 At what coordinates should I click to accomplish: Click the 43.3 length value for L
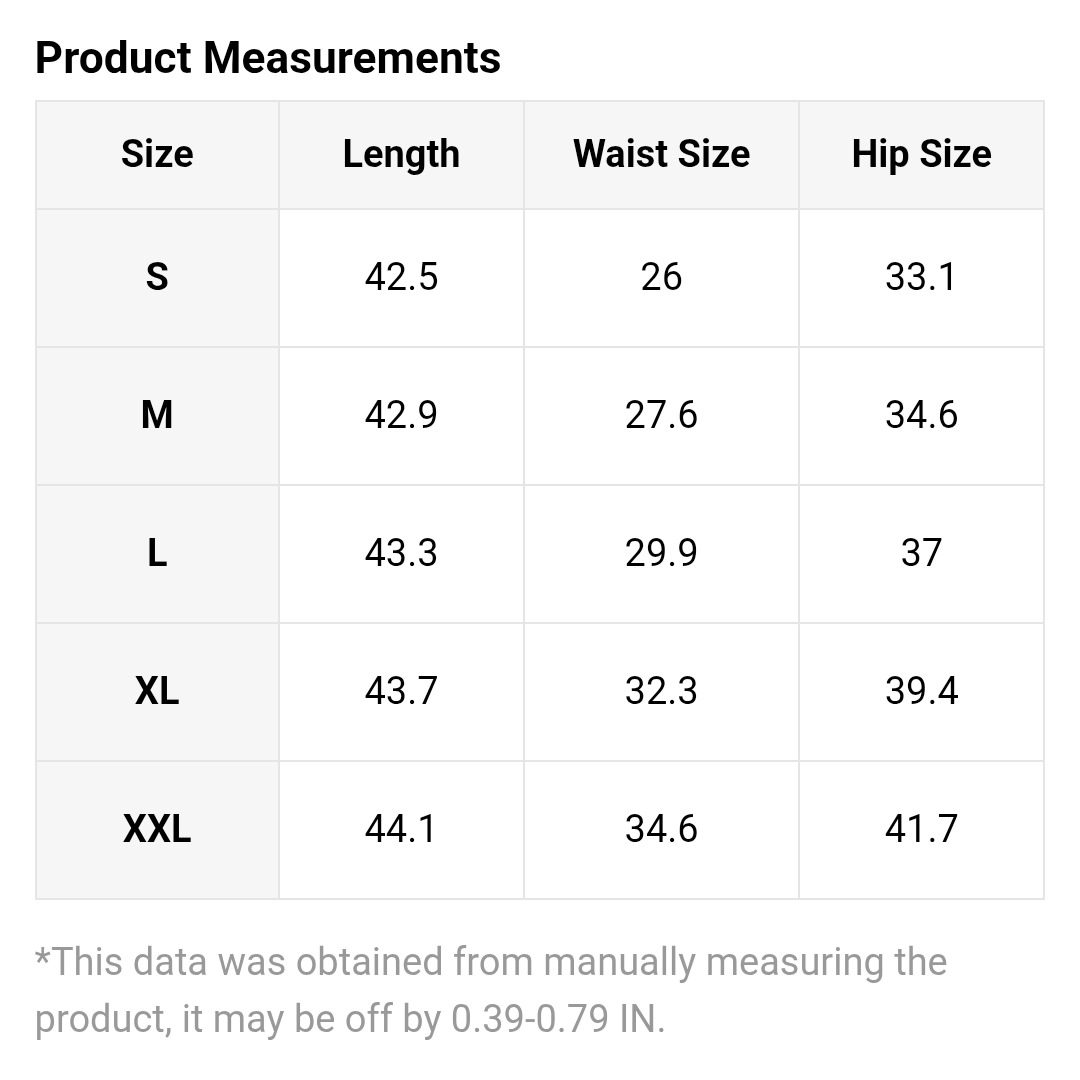point(401,553)
